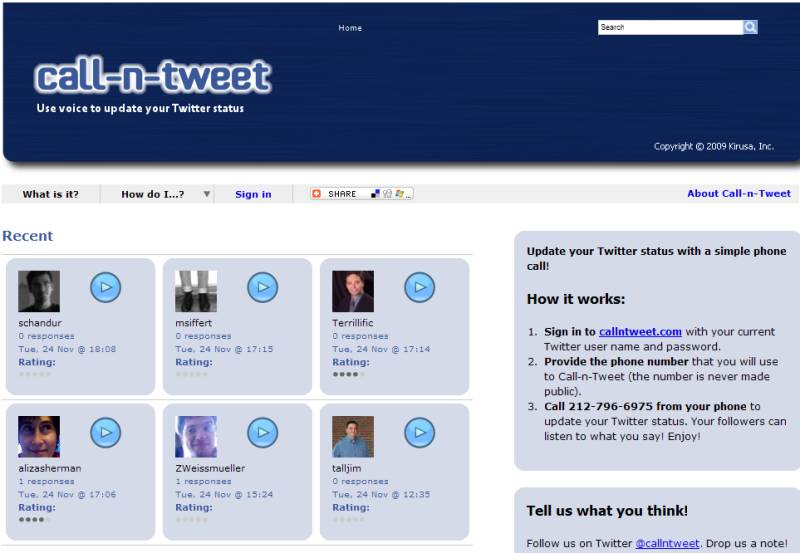Play talljim's voice tweet
This screenshot has width=800, height=553.
[419, 433]
